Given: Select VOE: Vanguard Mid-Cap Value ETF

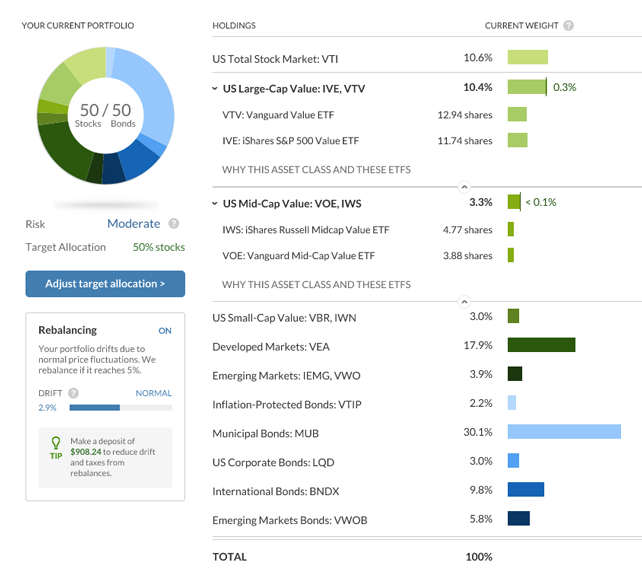Looking at the screenshot, I should click(x=298, y=255).
